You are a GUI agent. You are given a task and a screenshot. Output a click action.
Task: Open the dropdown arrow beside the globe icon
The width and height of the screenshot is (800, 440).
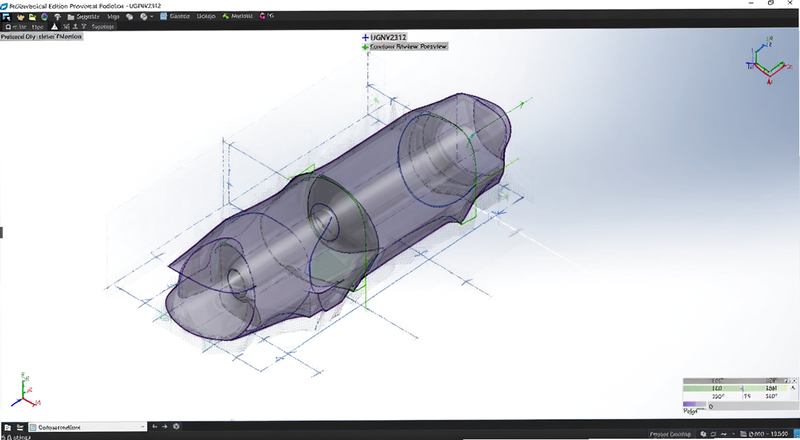pos(152,16)
